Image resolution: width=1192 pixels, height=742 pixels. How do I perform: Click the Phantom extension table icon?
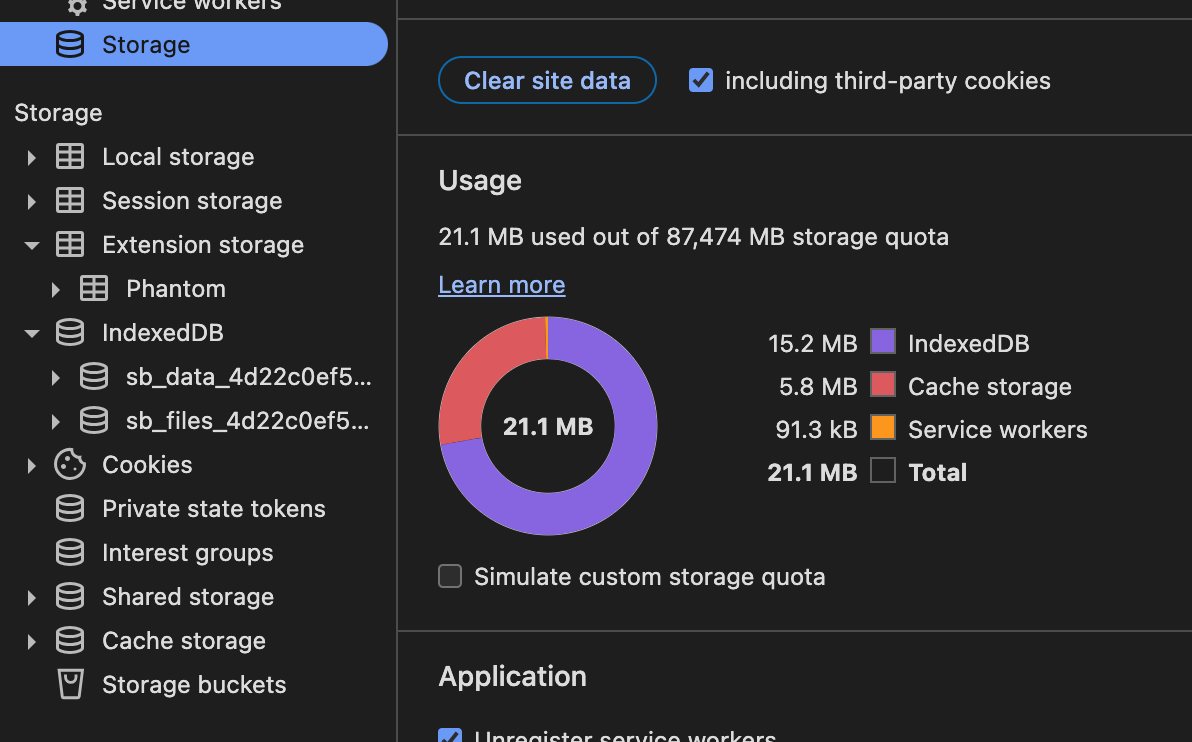(94, 289)
